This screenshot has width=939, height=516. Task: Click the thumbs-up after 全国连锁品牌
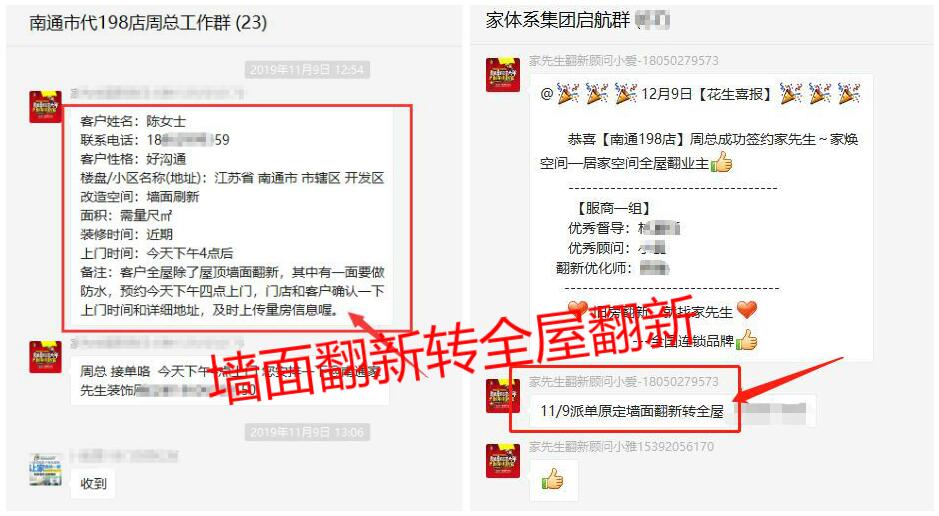(747, 340)
